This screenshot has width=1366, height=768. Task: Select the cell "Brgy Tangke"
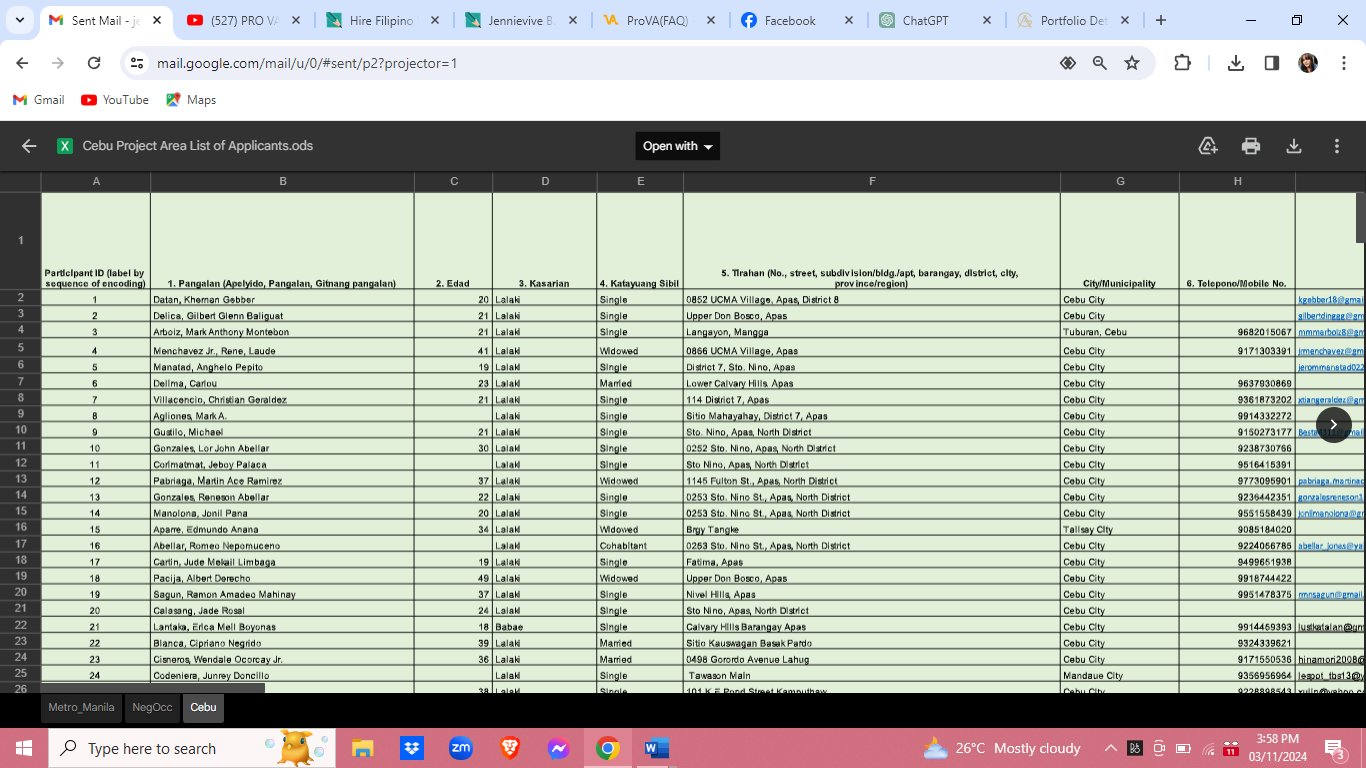click(x=871, y=529)
